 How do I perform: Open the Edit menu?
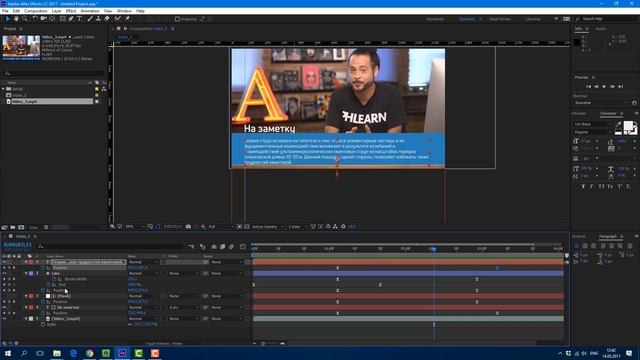16,11
